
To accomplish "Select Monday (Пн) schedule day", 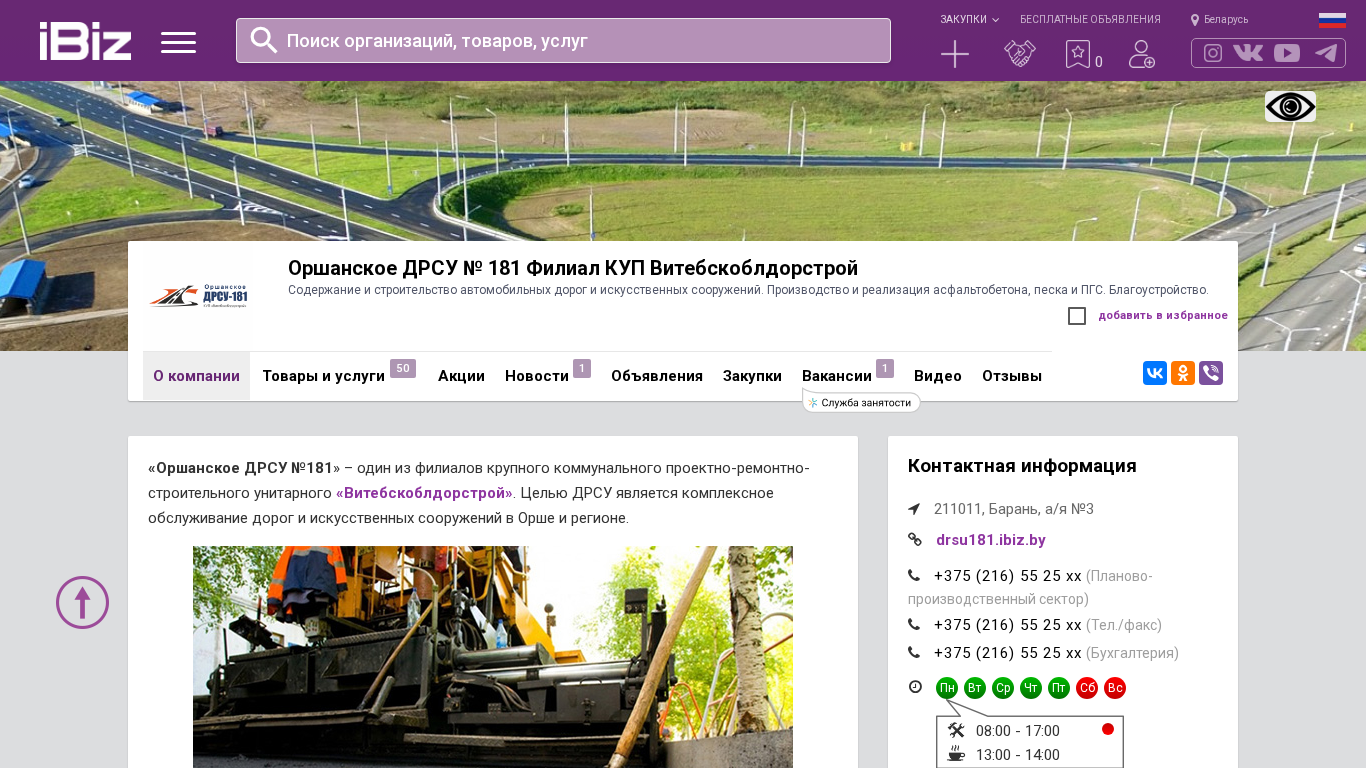I will pyautogui.click(x=947, y=688).
